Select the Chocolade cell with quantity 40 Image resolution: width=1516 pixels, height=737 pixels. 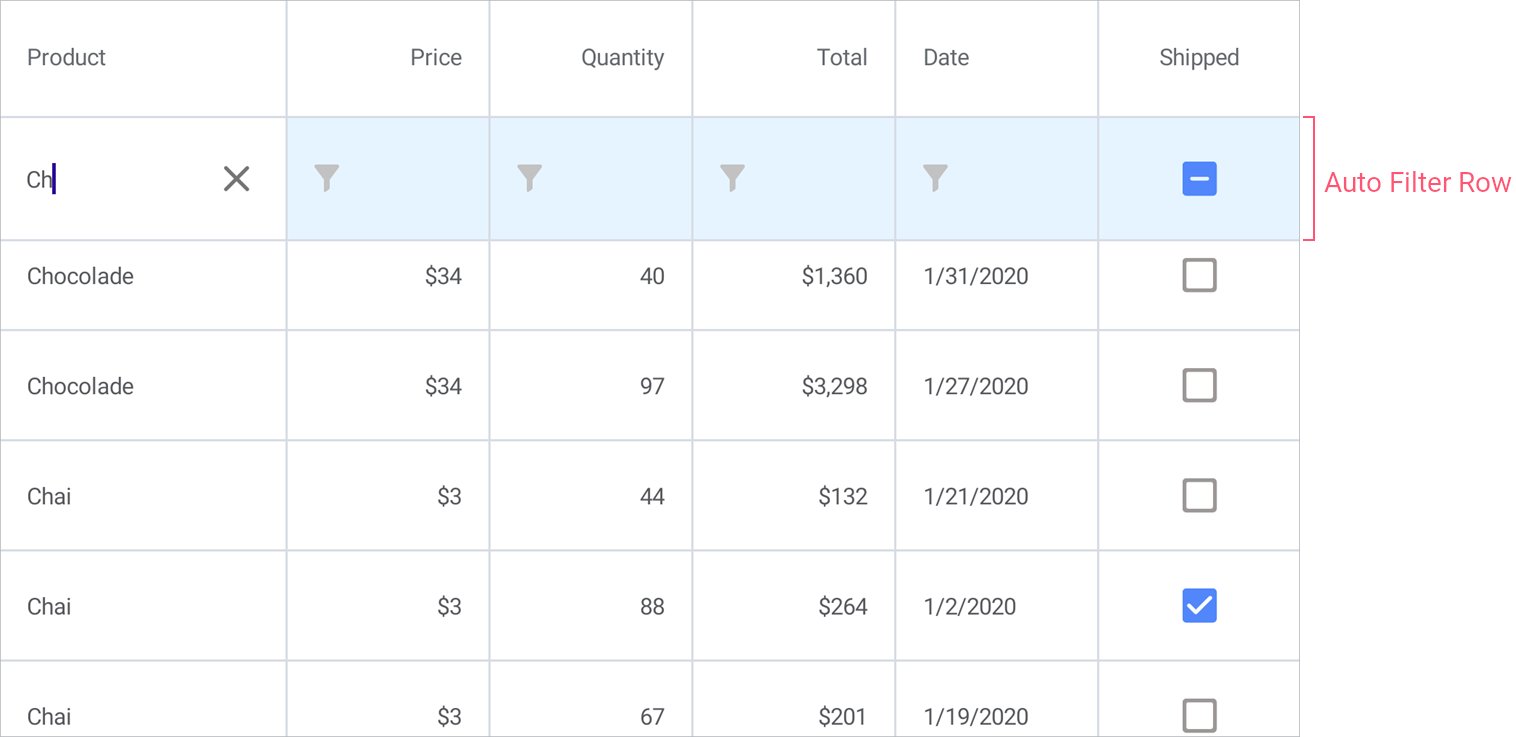[80, 277]
